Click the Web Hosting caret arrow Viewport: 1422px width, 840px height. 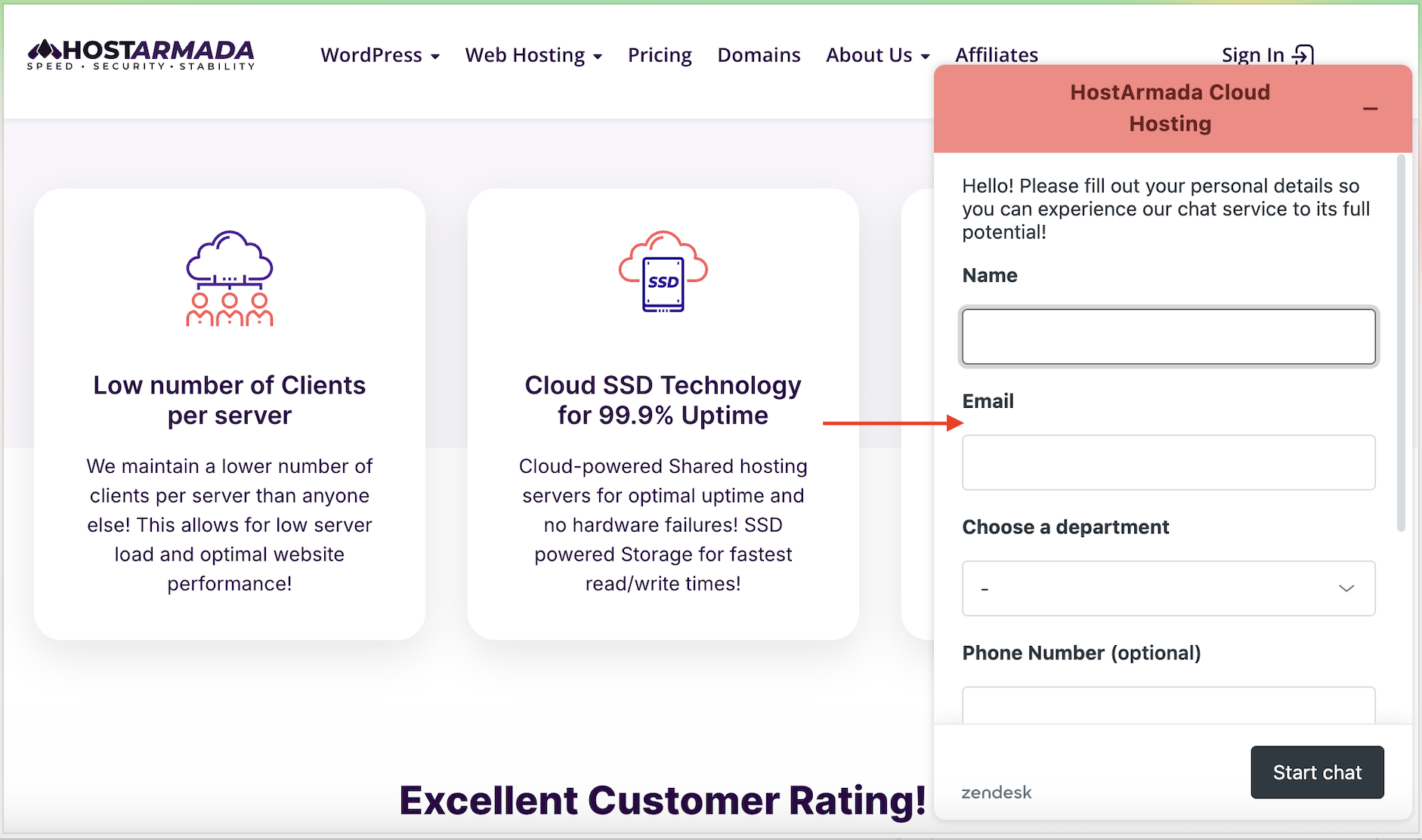coord(598,57)
